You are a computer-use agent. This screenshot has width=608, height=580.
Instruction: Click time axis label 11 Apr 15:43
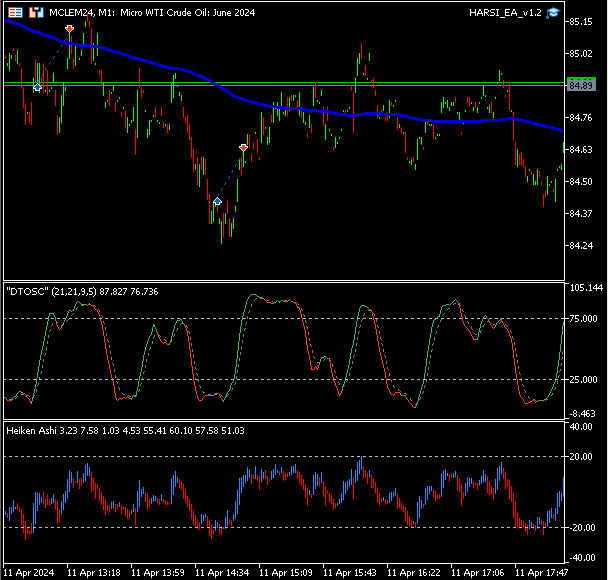349,573
